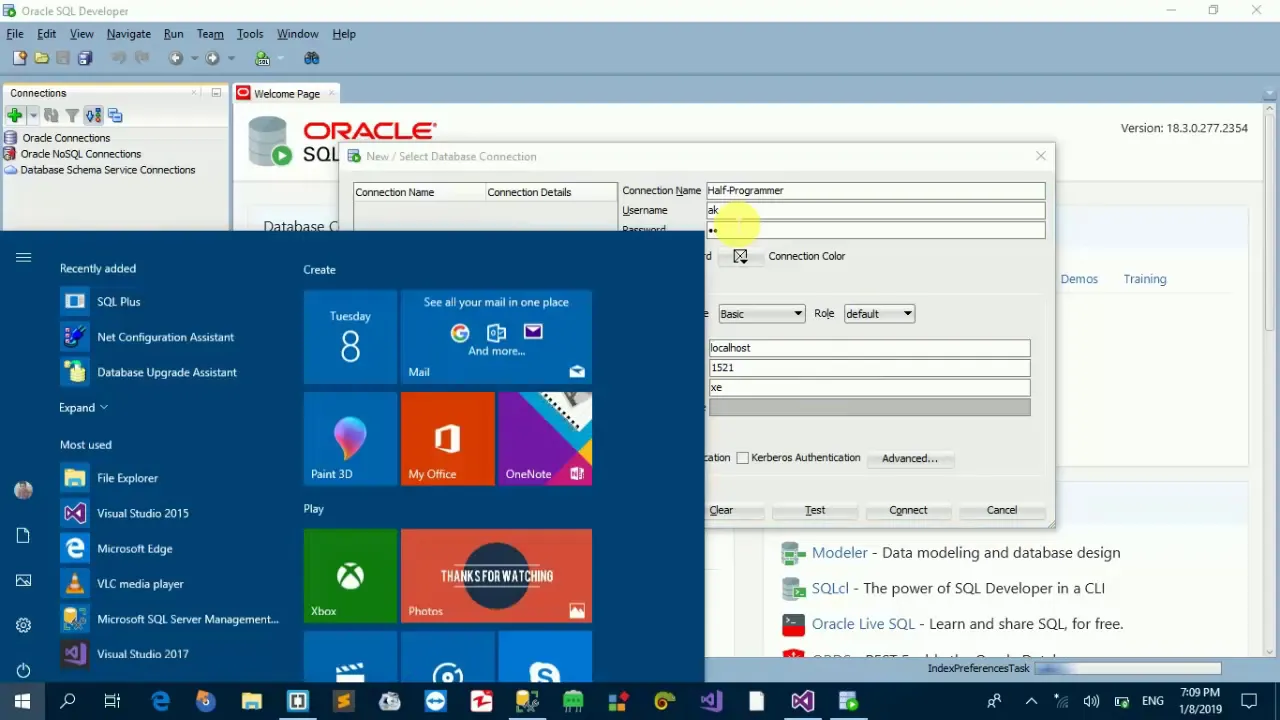
Task: Click Windows Start button on taskbar
Action: (22, 701)
